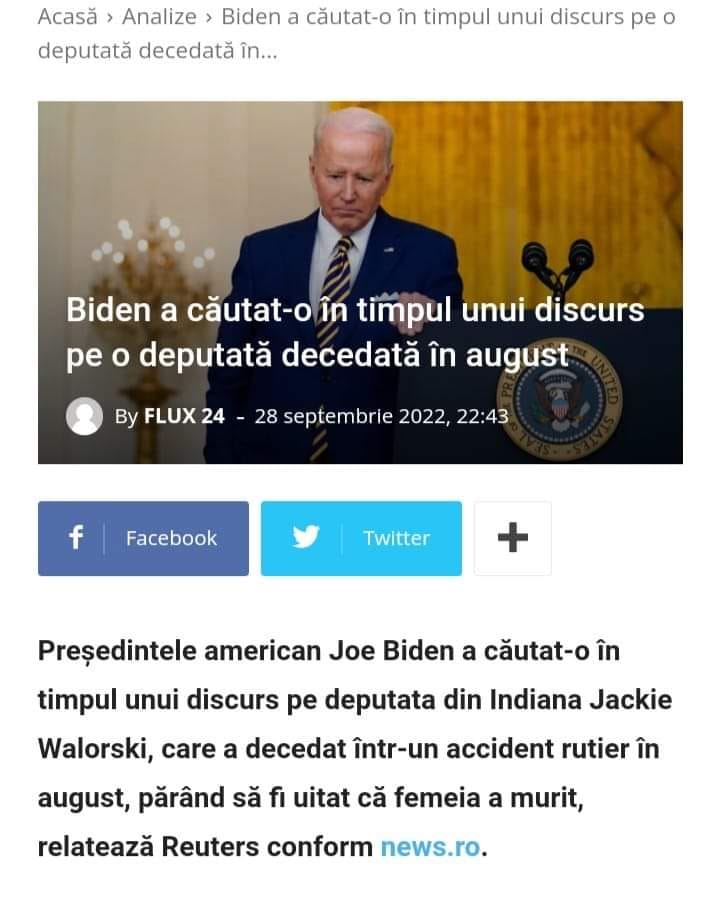Screen dimensions: 720x914
Task: Open the FLUX 24 author page
Action: (184, 416)
